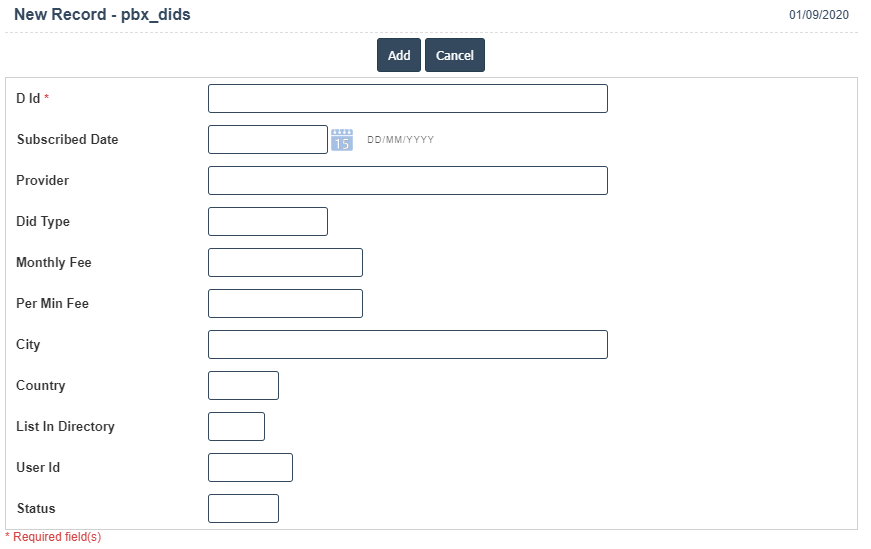The width and height of the screenshot is (871, 549).
Task: Click the Cancel button
Action: (454, 56)
